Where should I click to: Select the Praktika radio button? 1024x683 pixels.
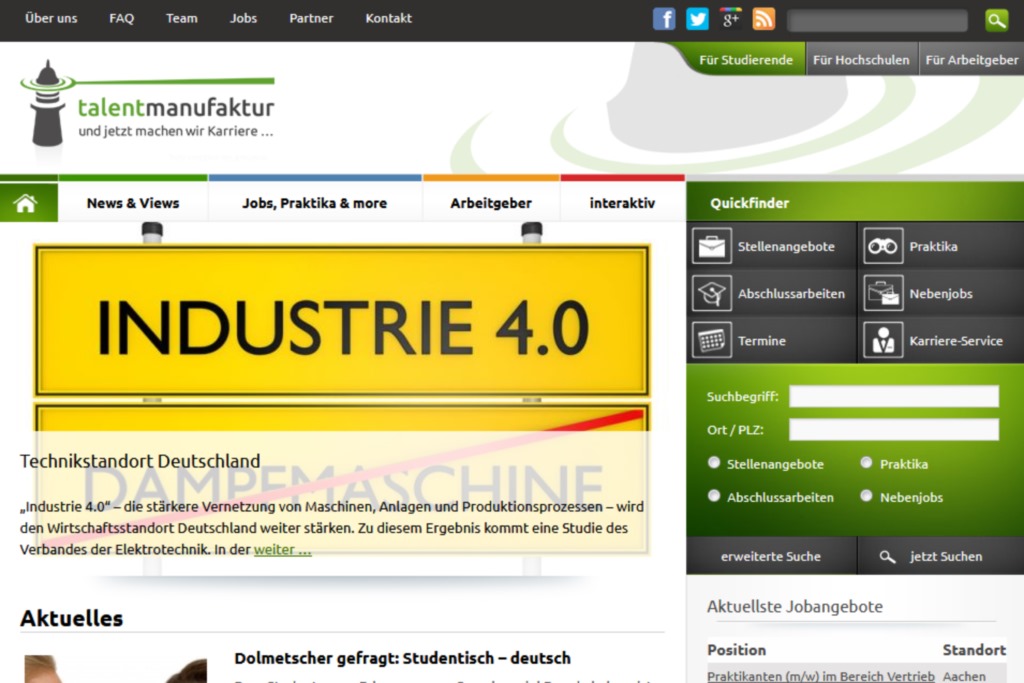pos(867,463)
